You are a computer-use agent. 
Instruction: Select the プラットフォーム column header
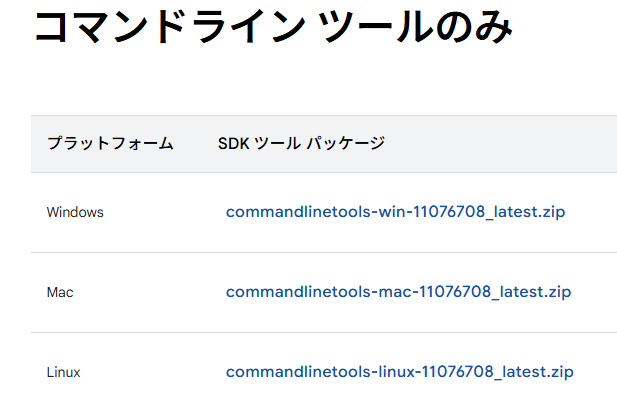tap(110, 143)
